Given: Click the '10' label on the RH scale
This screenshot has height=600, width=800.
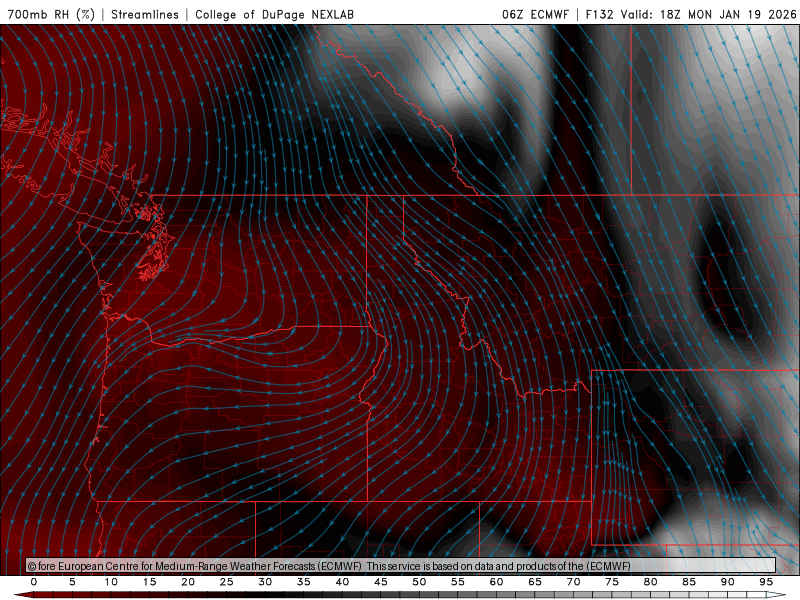Looking at the screenshot, I should click(x=111, y=582).
